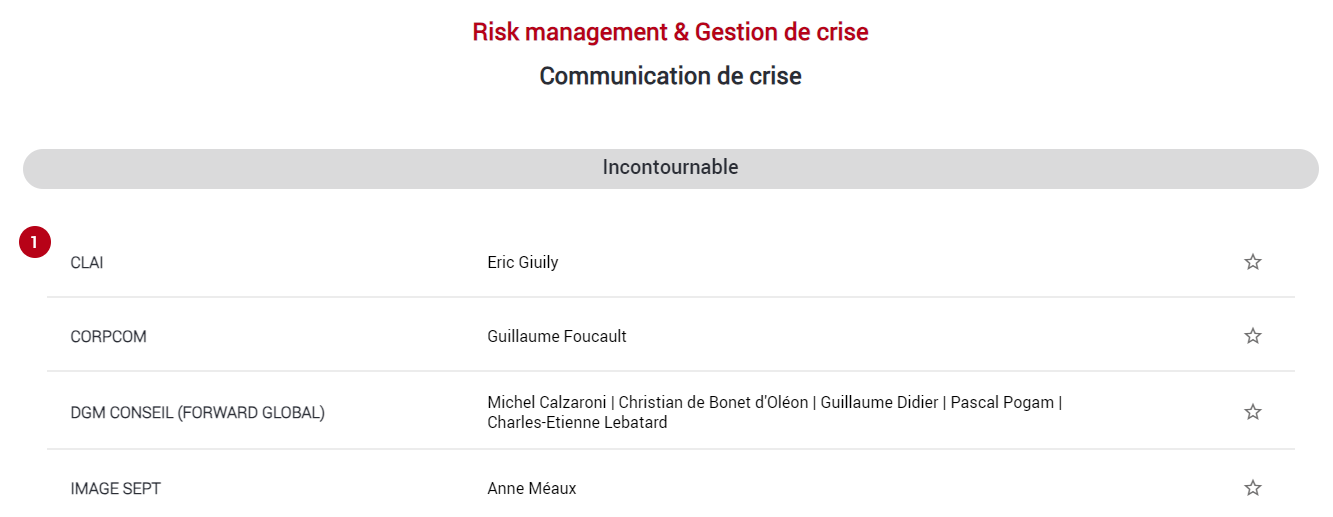The height and width of the screenshot is (517, 1333).
Task: Toggle the favorite star for CORPCOM
Action: coord(1252,336)
